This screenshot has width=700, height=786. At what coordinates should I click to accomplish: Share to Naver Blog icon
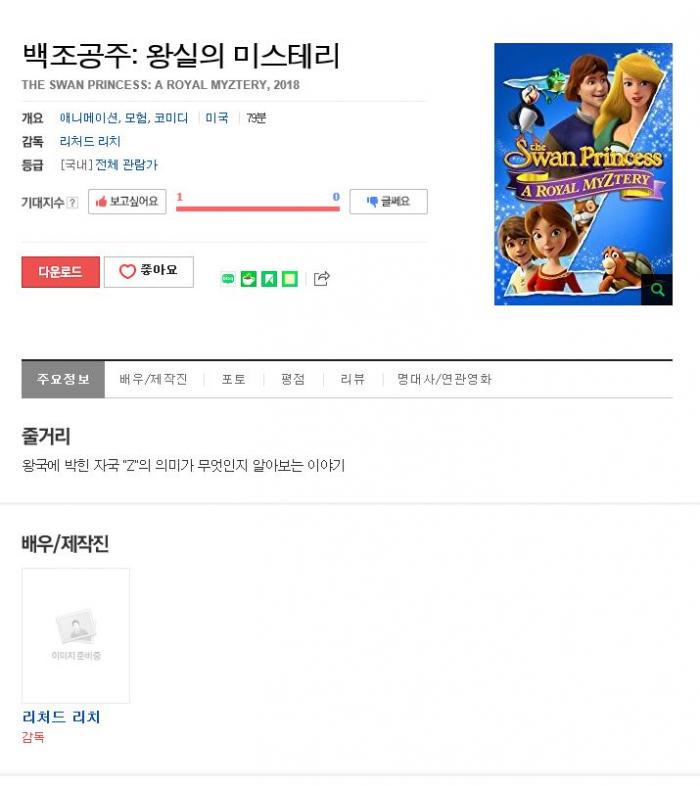[x=228, y=279]
